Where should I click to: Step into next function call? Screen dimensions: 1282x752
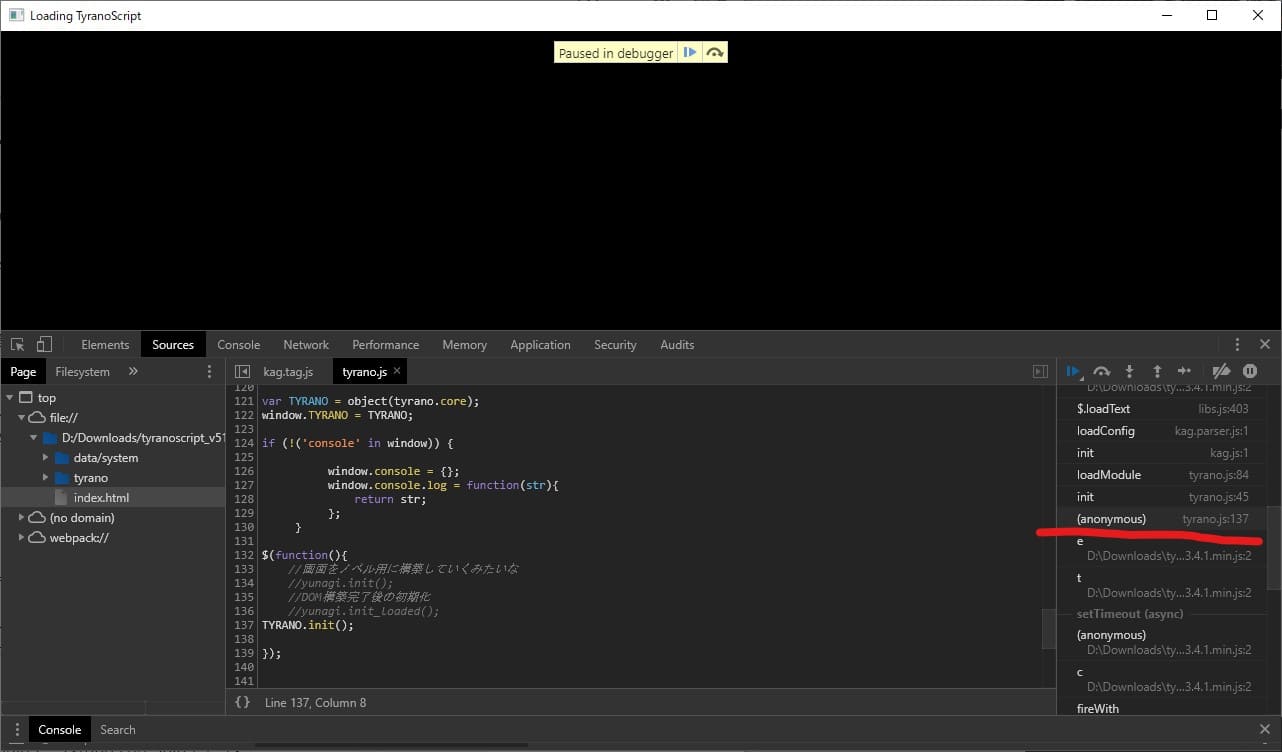click(1129, 371)
